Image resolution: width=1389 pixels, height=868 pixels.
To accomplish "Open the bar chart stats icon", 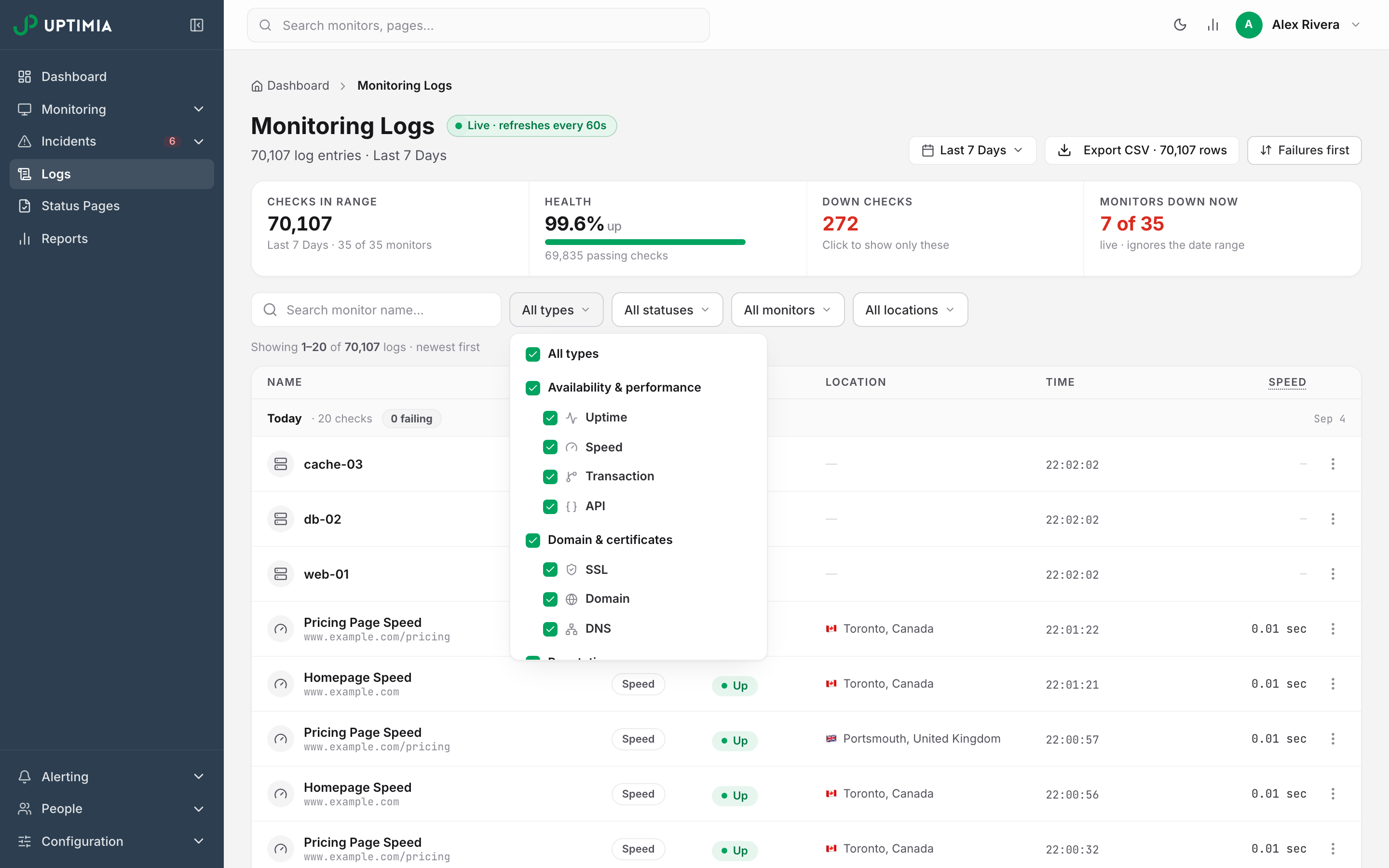I will point(1212,25).
